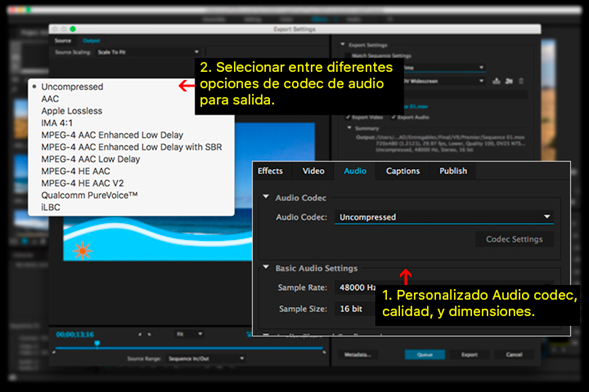Open the Preset dropdown showing Widescreen
The image size is (589, 392).
(445, 81)
